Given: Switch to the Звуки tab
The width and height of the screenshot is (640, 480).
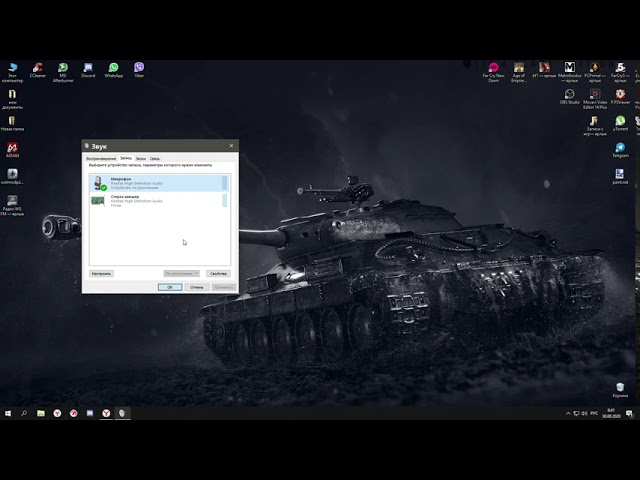Looking at the screenshot, I should tap(140, 158).
